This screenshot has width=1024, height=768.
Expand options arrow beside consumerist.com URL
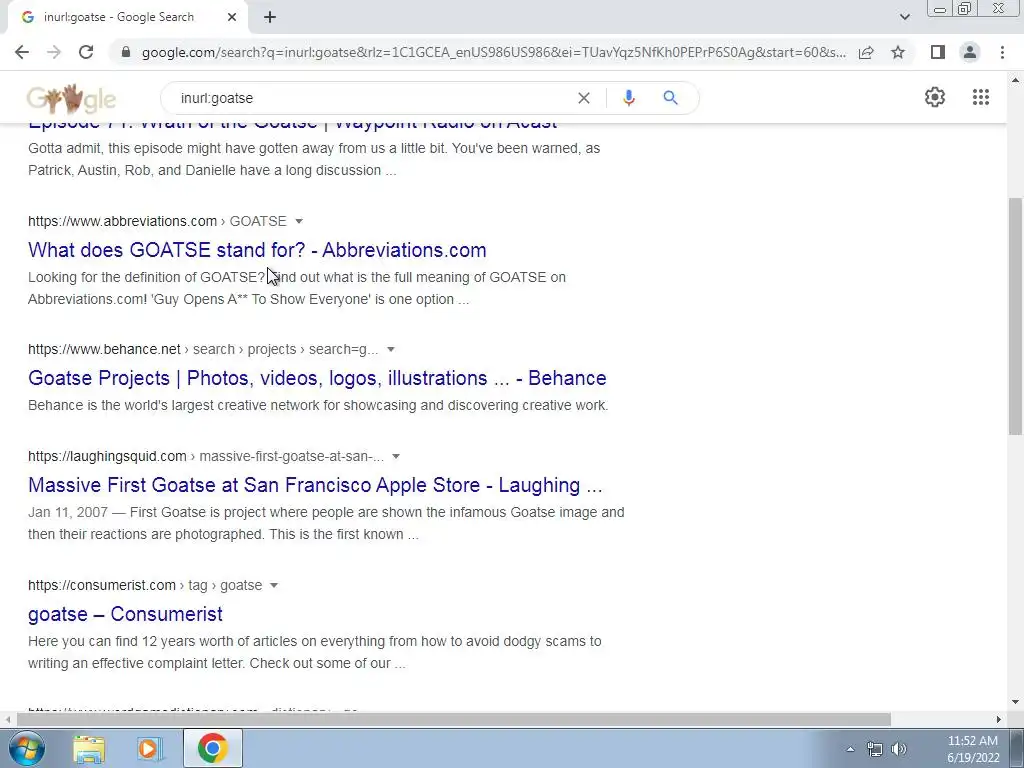click(x=274, y=585)
